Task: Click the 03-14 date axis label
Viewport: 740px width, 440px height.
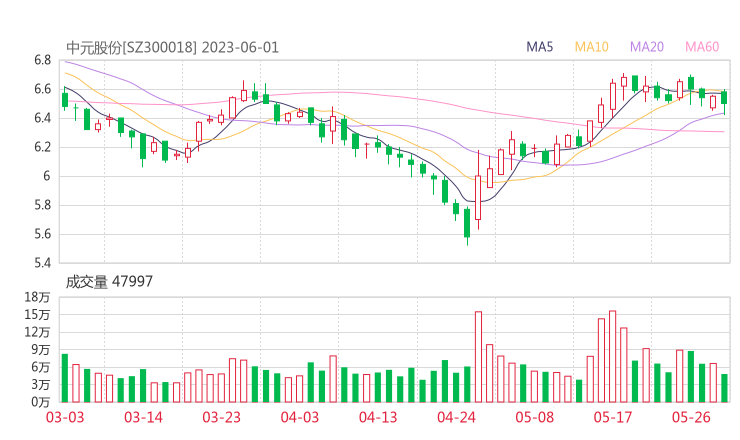Action: point(143,417)
